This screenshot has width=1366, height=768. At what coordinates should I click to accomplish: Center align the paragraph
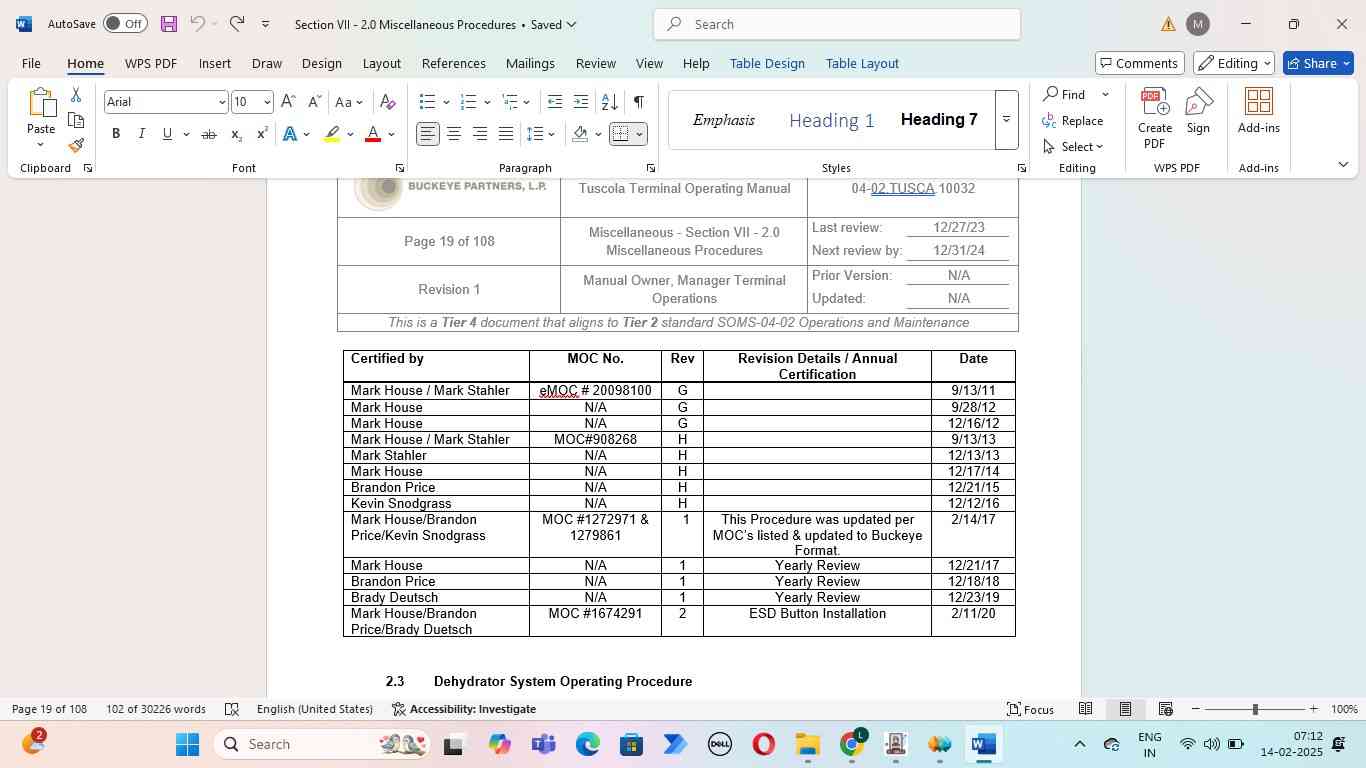coord(454,134)
